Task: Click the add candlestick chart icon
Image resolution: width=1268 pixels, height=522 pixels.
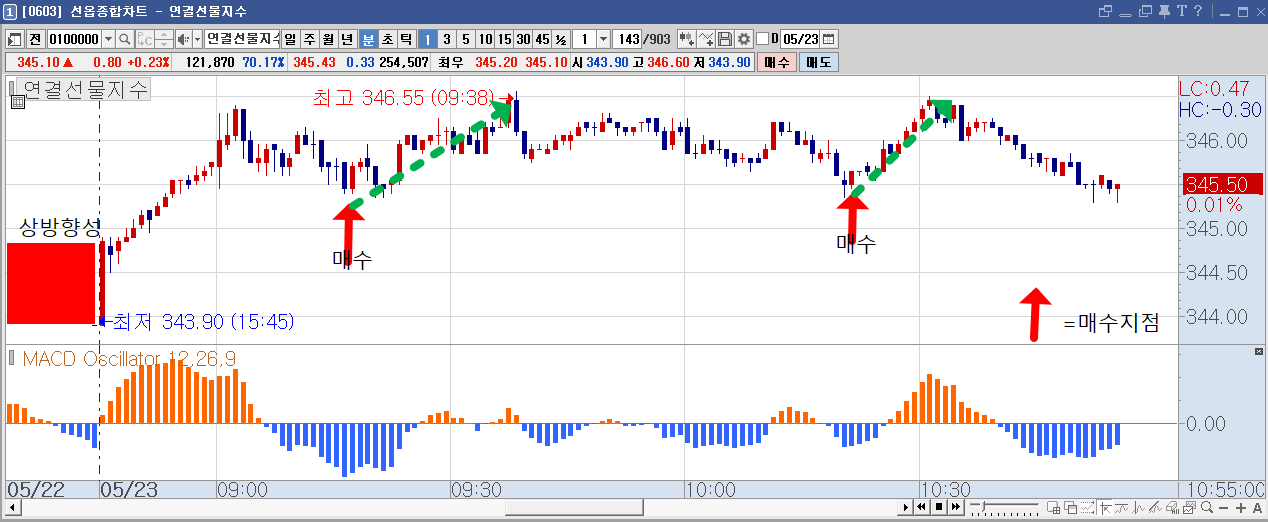Action: [x=687, y=39]
